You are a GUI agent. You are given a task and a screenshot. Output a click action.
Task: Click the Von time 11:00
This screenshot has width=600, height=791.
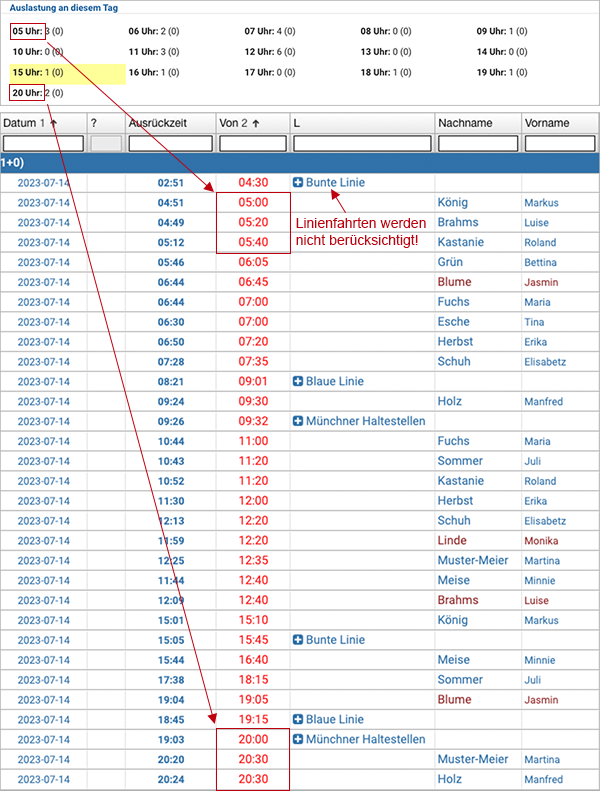click(253, 441)
